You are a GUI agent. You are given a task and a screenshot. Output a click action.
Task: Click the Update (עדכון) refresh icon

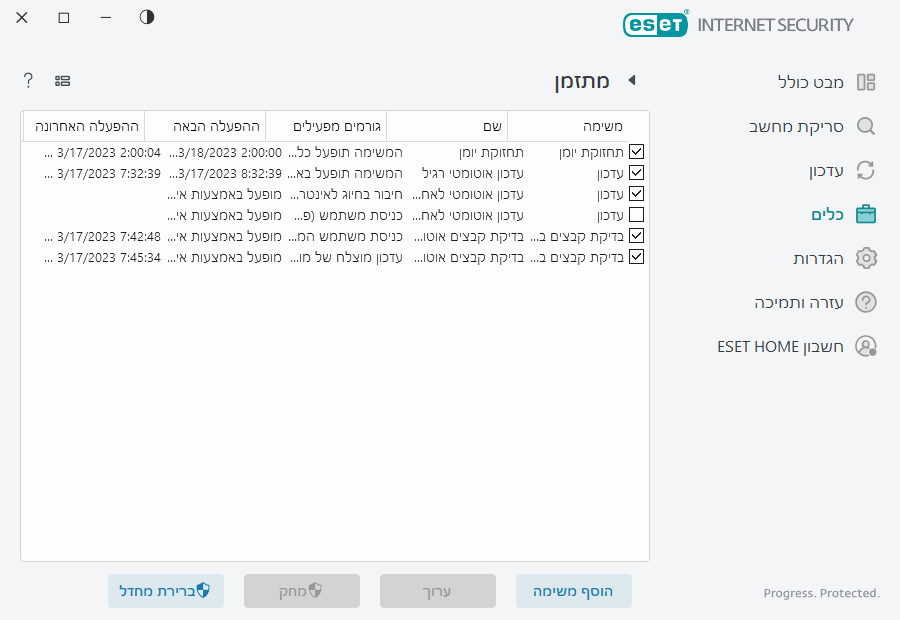click(x=866, y=170)
